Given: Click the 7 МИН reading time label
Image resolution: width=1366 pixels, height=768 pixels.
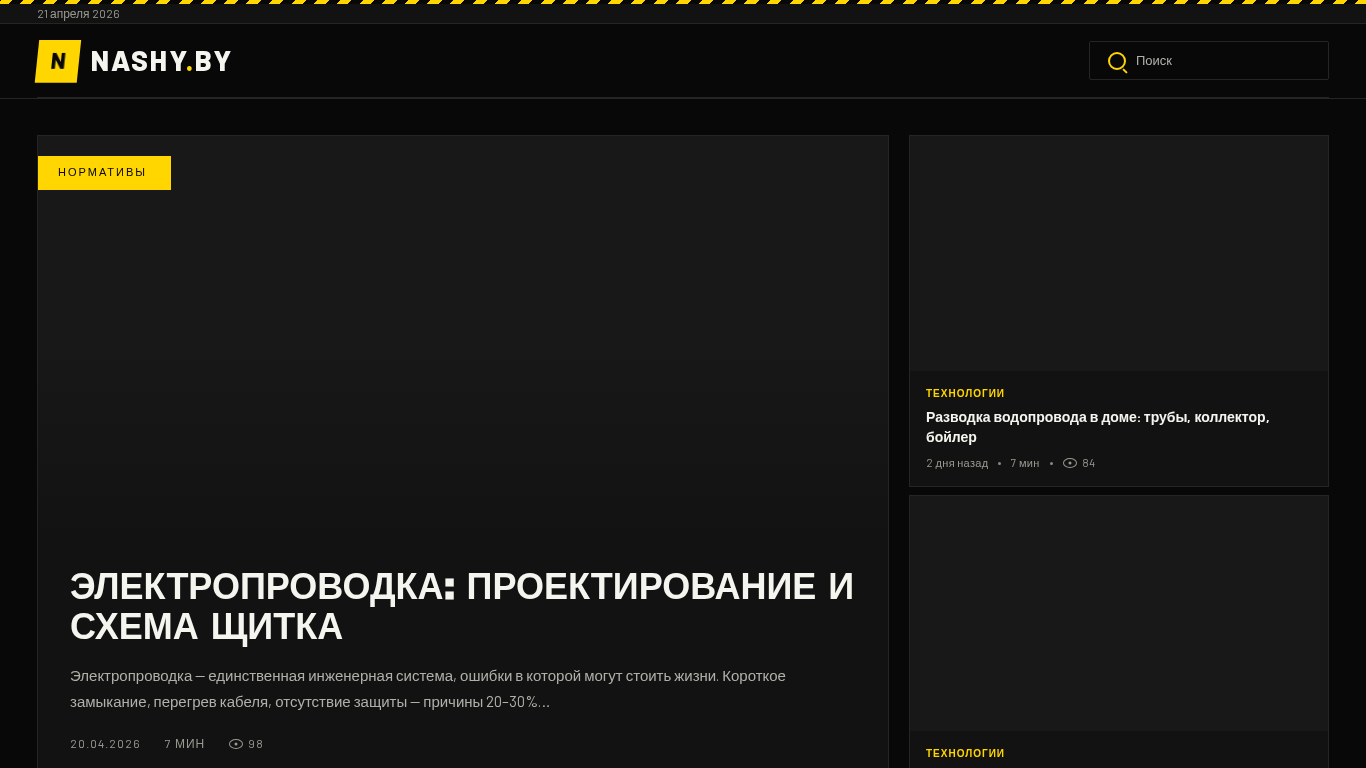Looking at the screenshot, I should click(184, 744).
